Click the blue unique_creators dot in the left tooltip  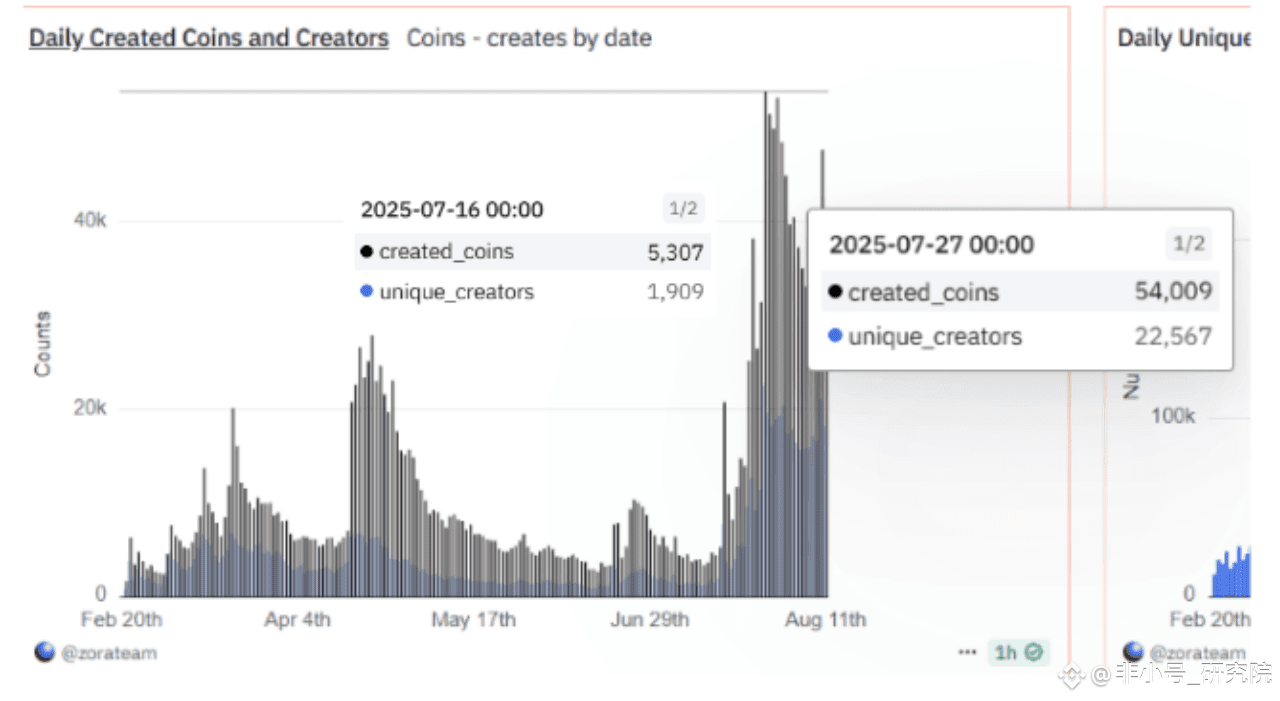[x=366, y=292]
